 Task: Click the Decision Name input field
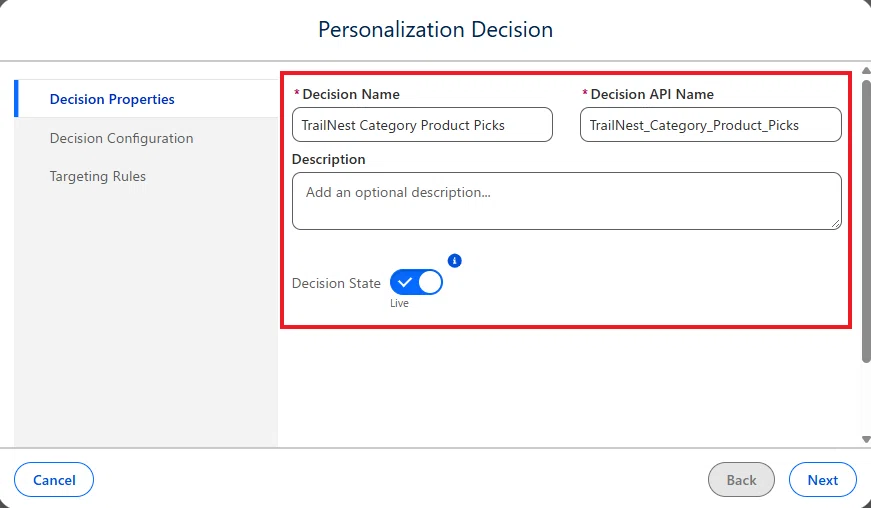pos(422,125)
